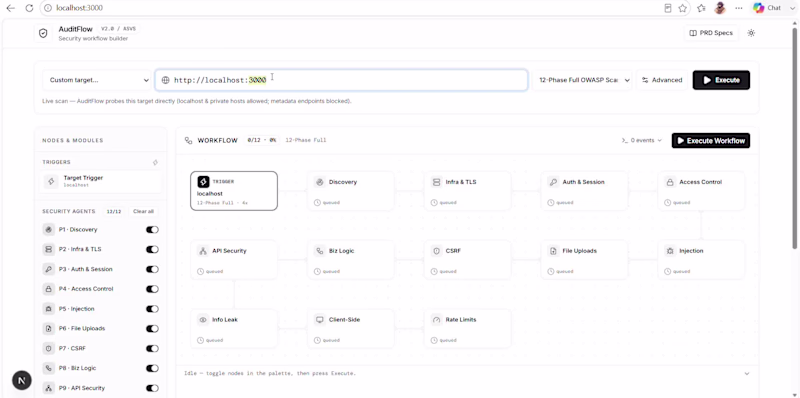The width and height of the screenshot is (800, 398).
Task: Click the browser back arrow
Action: (10, 8)
